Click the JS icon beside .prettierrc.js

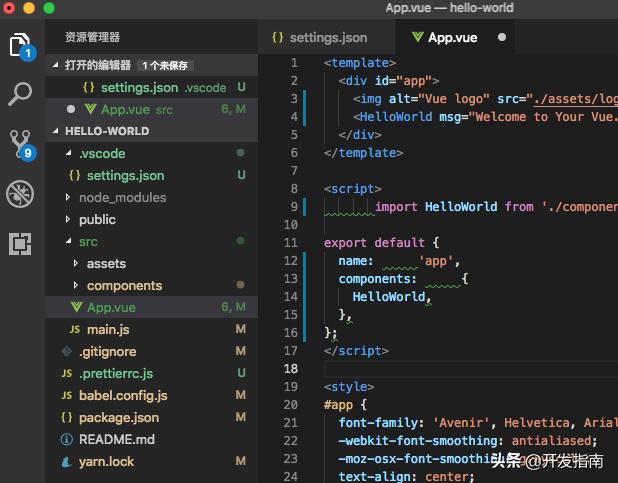(x=67, y=373)
